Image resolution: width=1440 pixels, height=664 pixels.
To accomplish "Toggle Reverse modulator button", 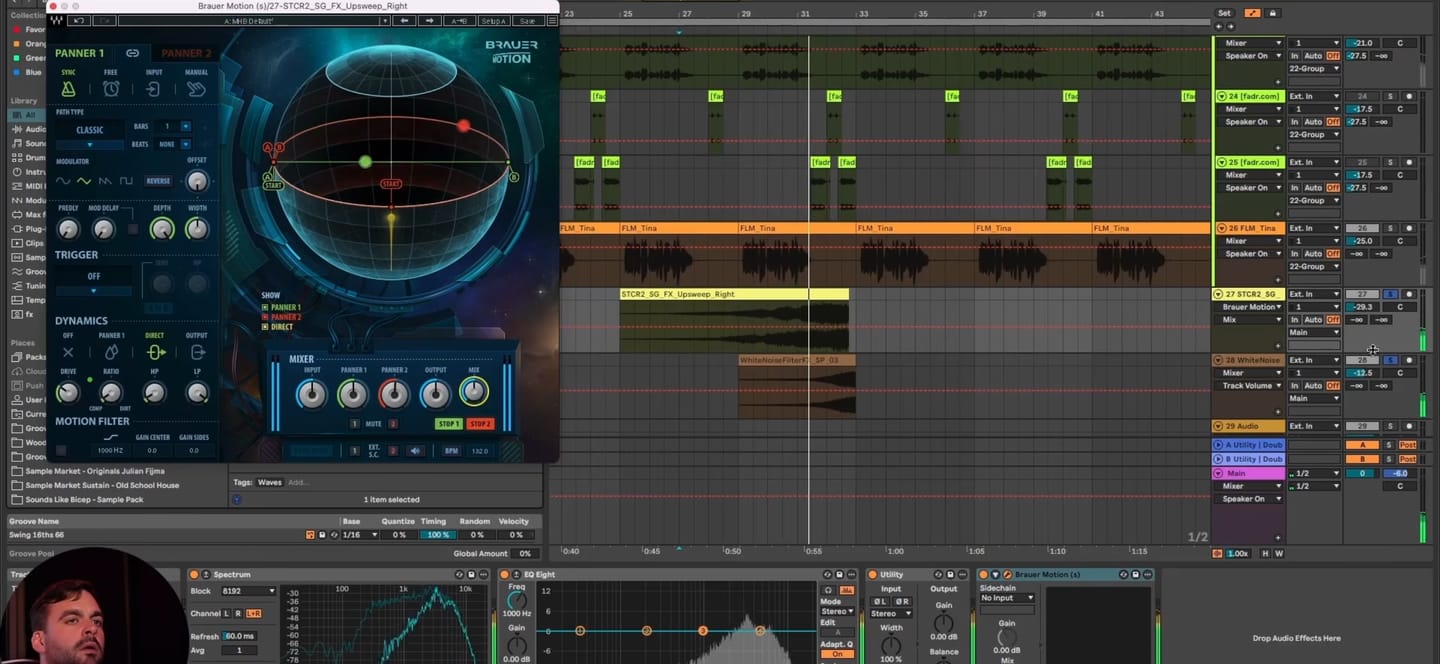I will (158, 181).
